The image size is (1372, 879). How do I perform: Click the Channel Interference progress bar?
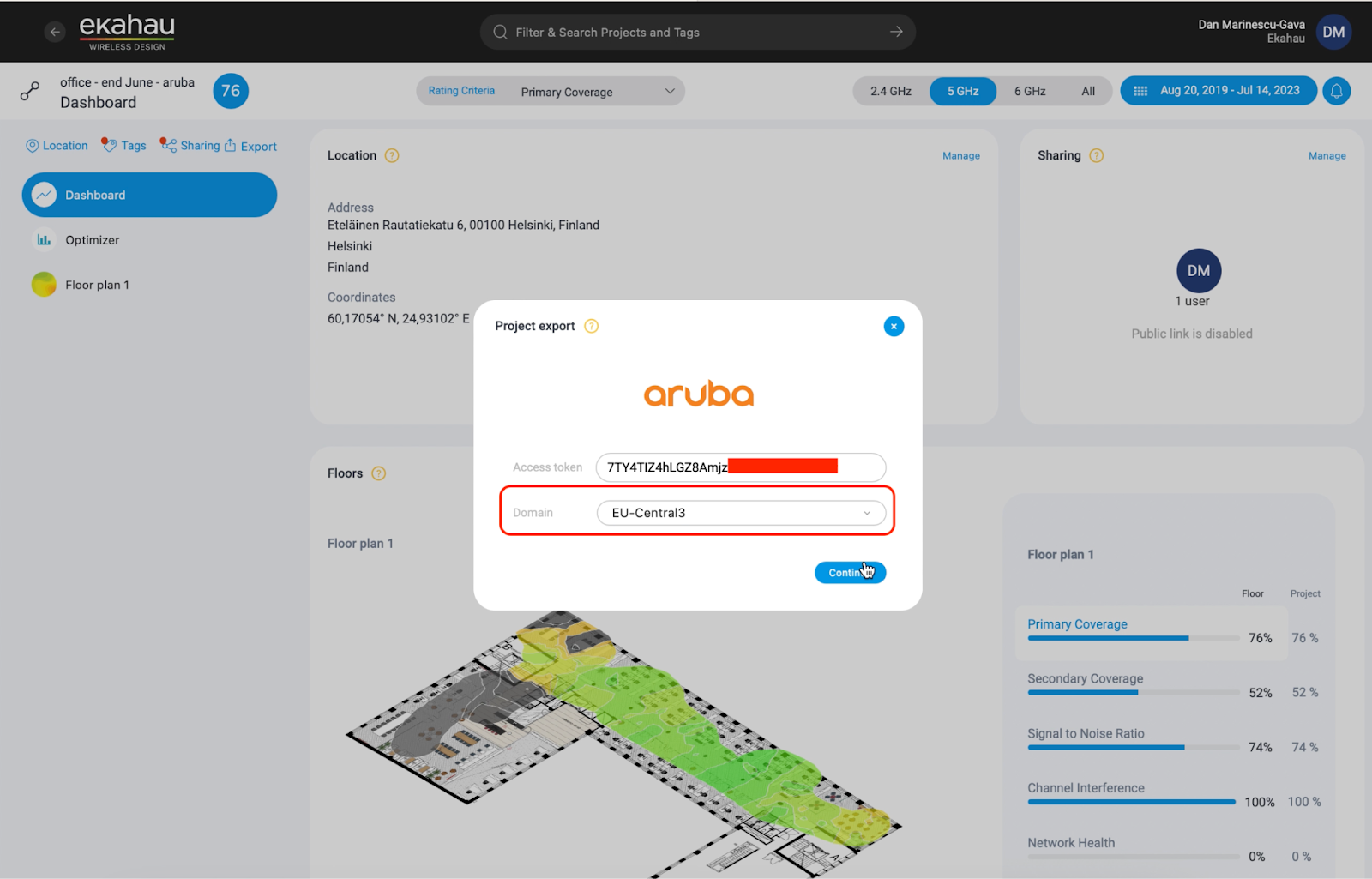tap(1132, 802)
